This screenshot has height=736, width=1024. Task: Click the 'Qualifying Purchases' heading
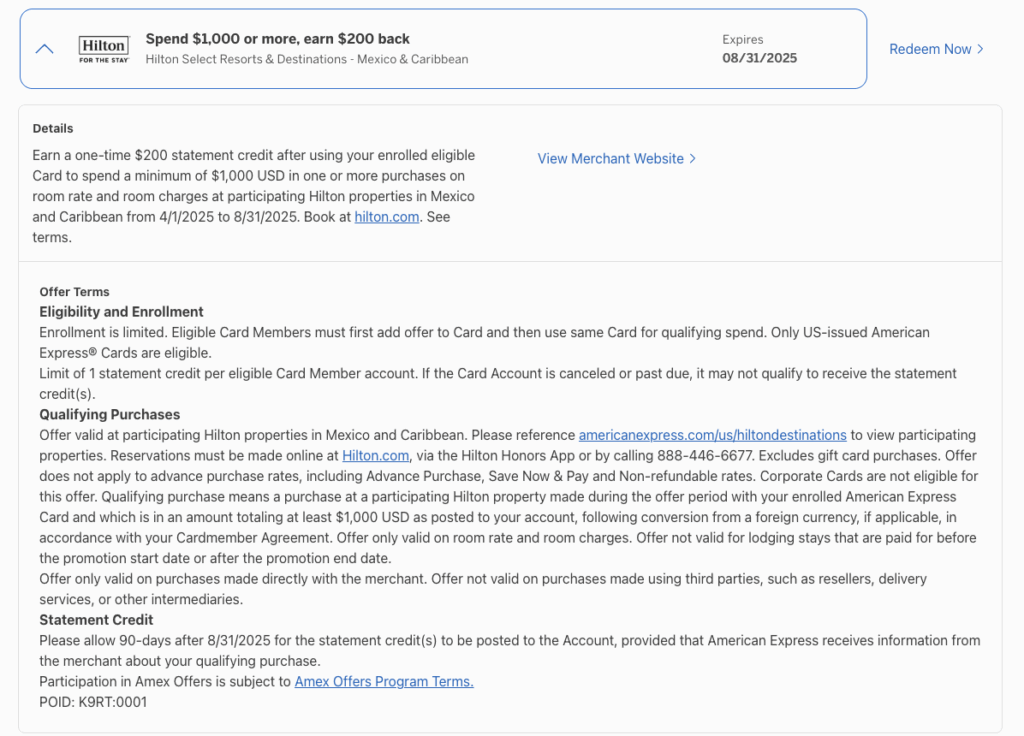coord(110,415)
